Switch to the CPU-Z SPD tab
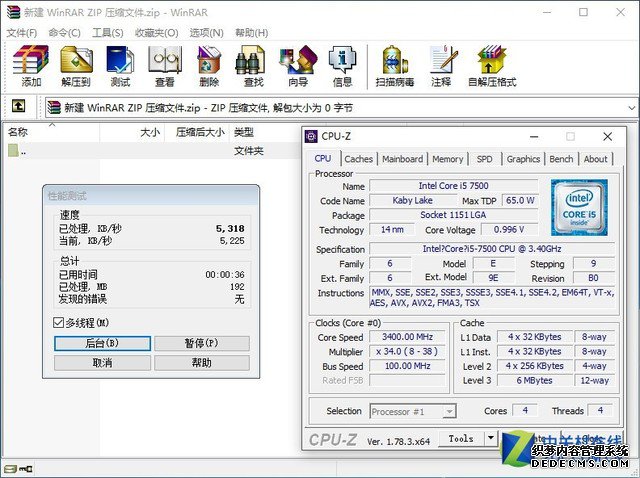Screen dimensions: 640x478 [x=484, y=159]
